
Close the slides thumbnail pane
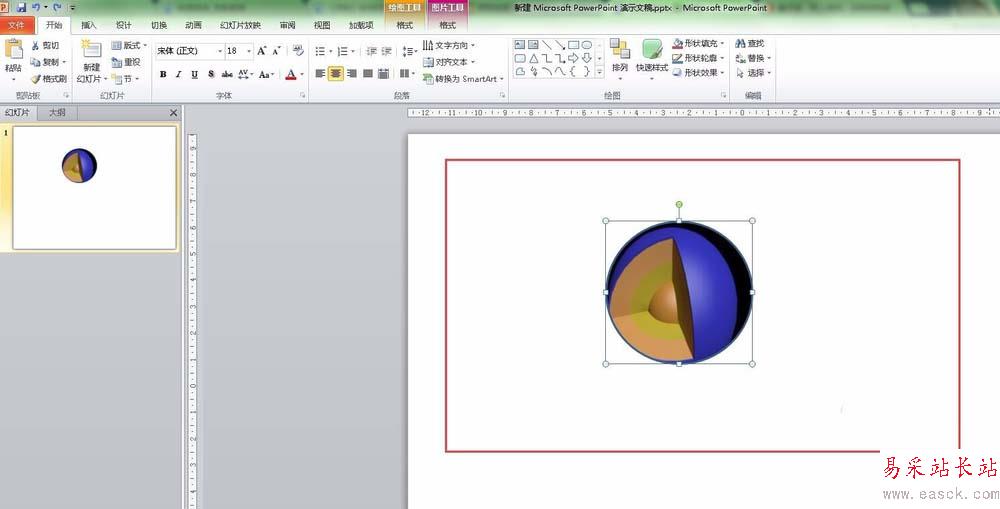click(173, 113)
